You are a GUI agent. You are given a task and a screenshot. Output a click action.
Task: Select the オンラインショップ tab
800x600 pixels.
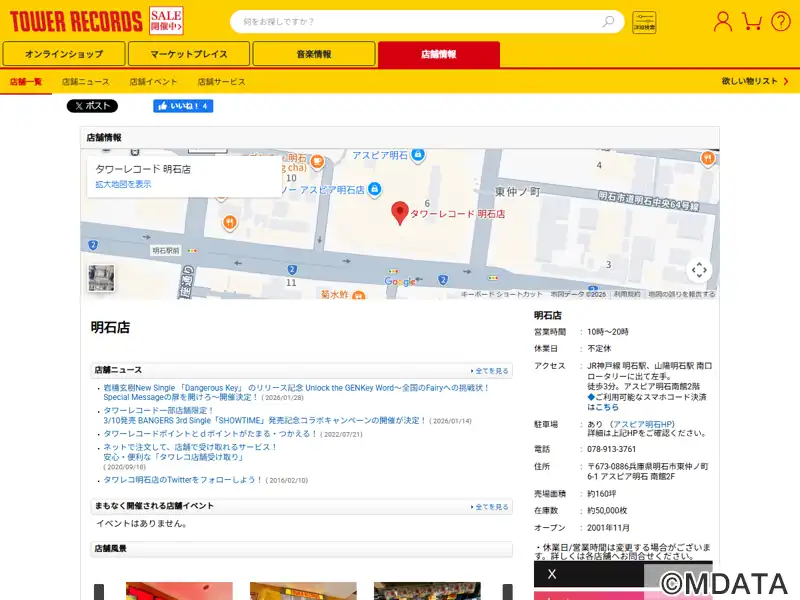64,54
